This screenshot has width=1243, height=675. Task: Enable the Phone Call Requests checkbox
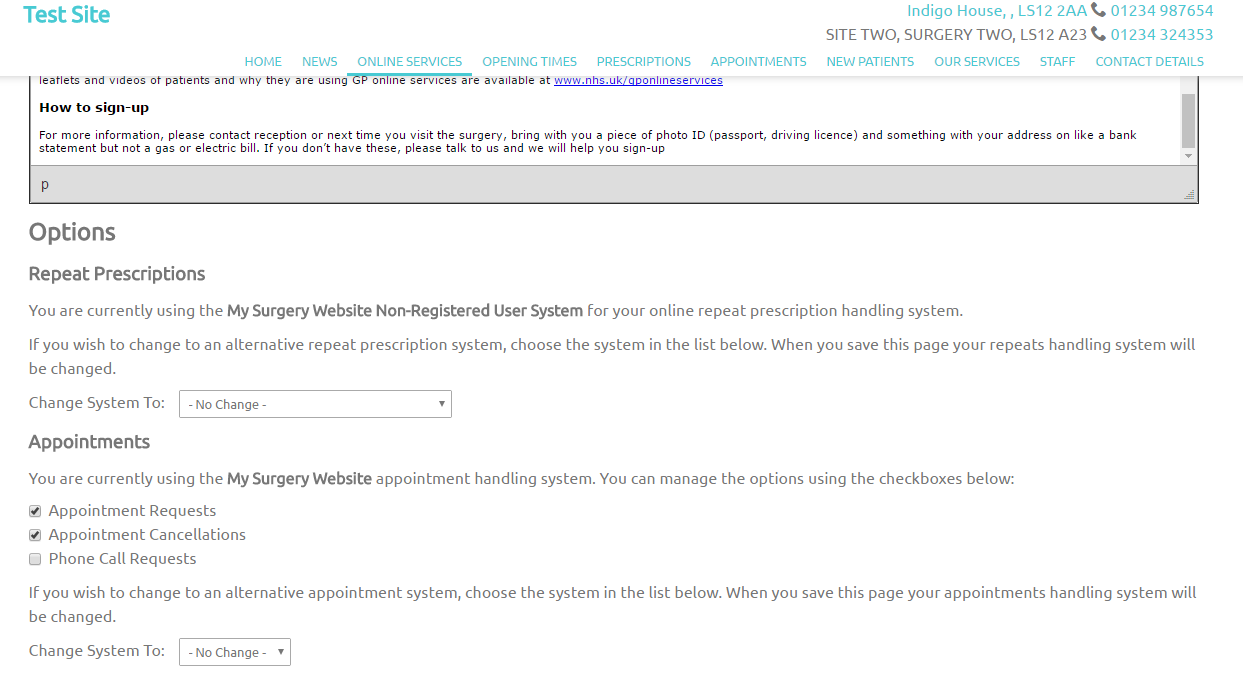pos(35,559)
